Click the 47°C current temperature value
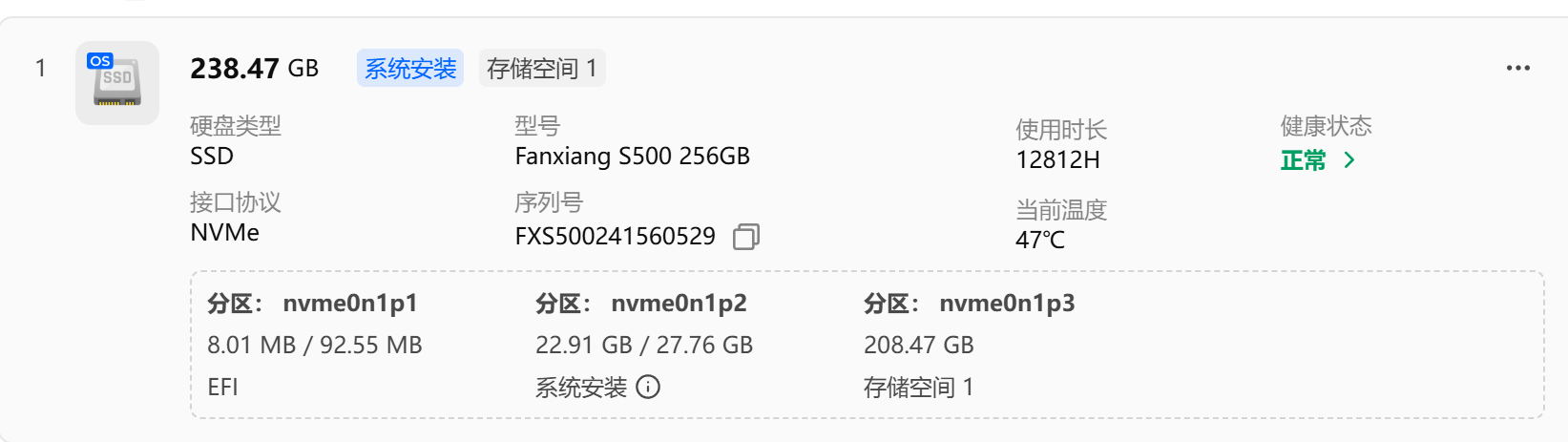This screenshot has width=1568, height=442. pos(1039,241)
